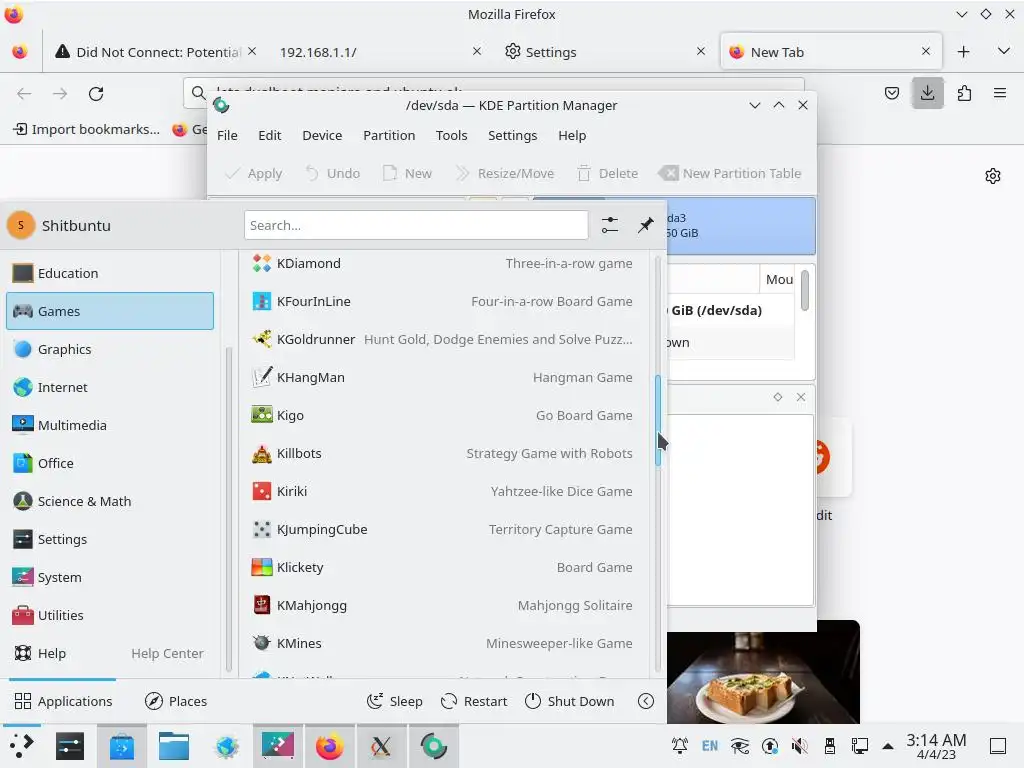Launch KMines minesweeper game
The image size is (1024, 768).
coord(442,643)
